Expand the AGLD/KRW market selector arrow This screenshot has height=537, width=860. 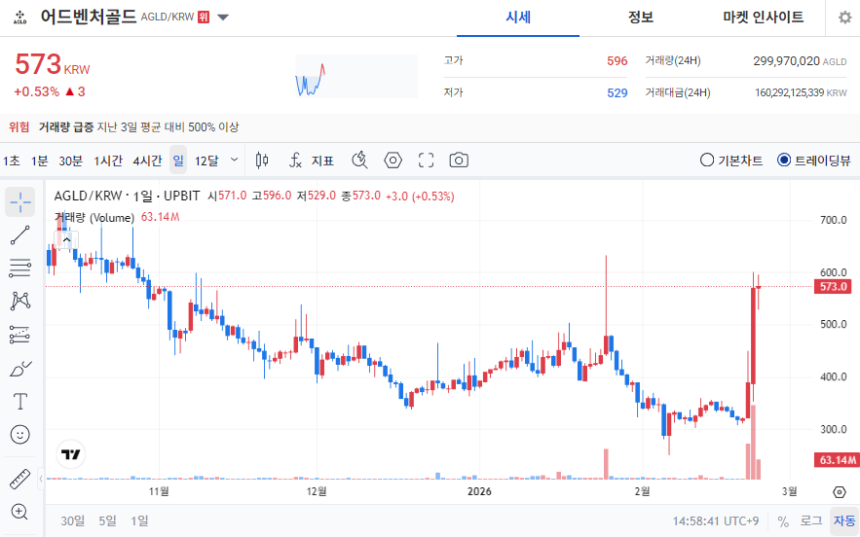pyautogui.click(x=223, y=17)
